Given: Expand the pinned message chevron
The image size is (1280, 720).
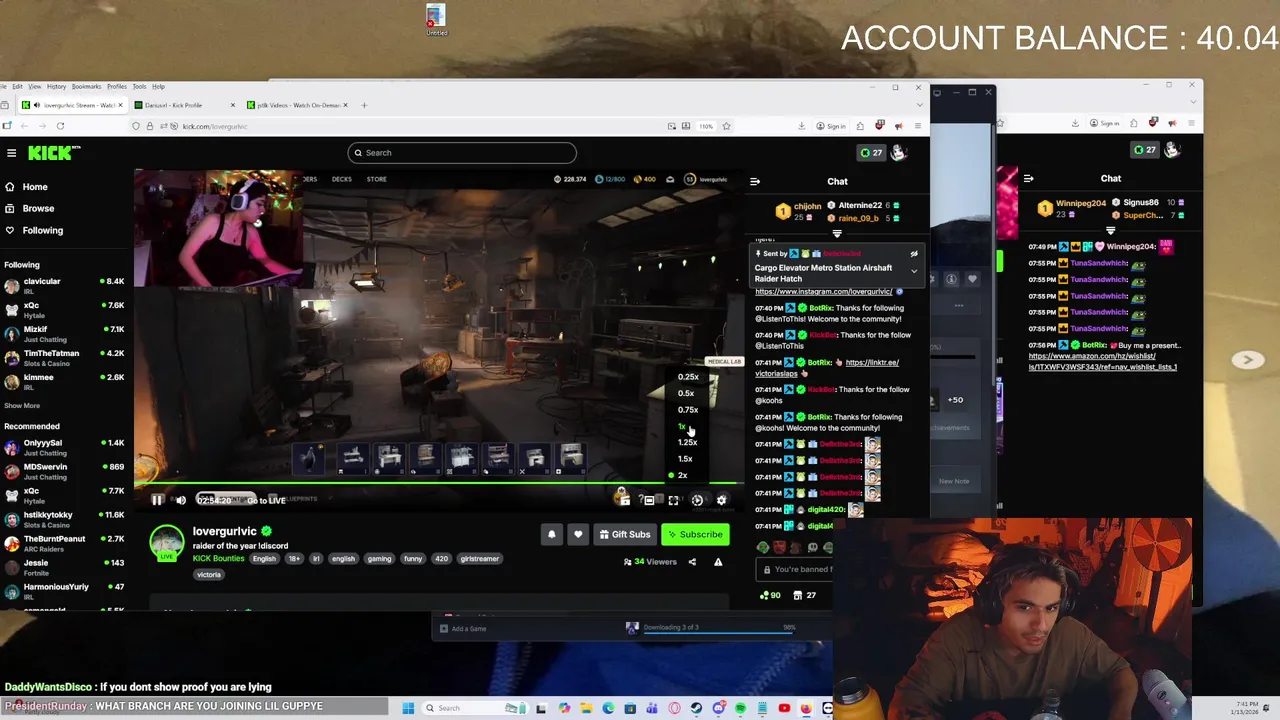Looking at the screenshot, I should (x=913, y=271).
